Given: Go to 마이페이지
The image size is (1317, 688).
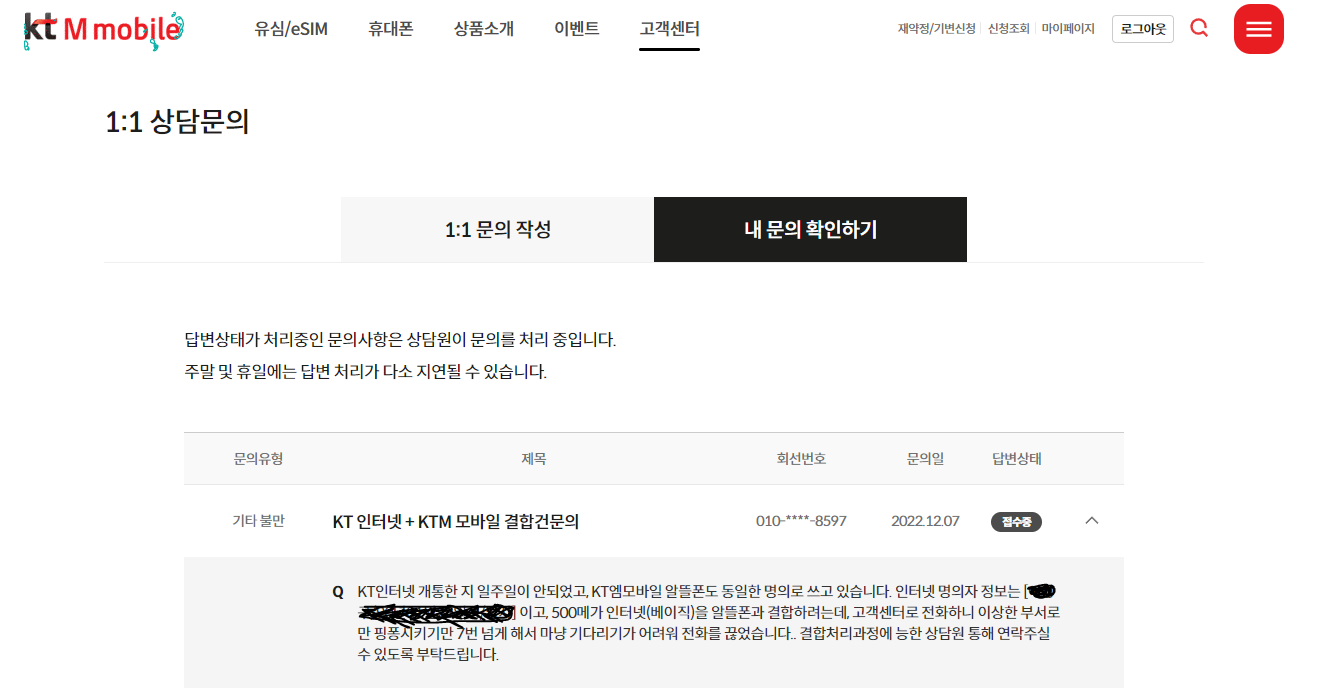Looking at the screenshot, I should (x=1067, y=29).
